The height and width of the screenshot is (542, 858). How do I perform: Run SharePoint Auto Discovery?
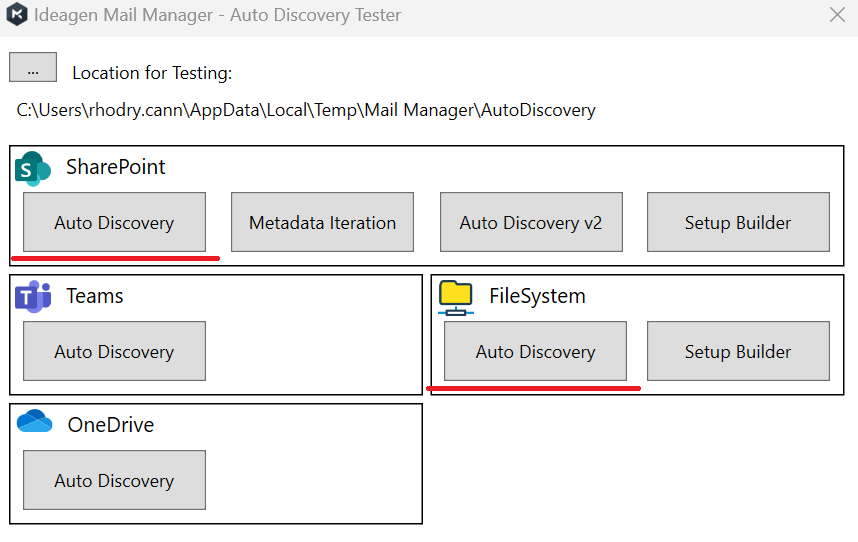pyautogui.click(x=114, y=222)
